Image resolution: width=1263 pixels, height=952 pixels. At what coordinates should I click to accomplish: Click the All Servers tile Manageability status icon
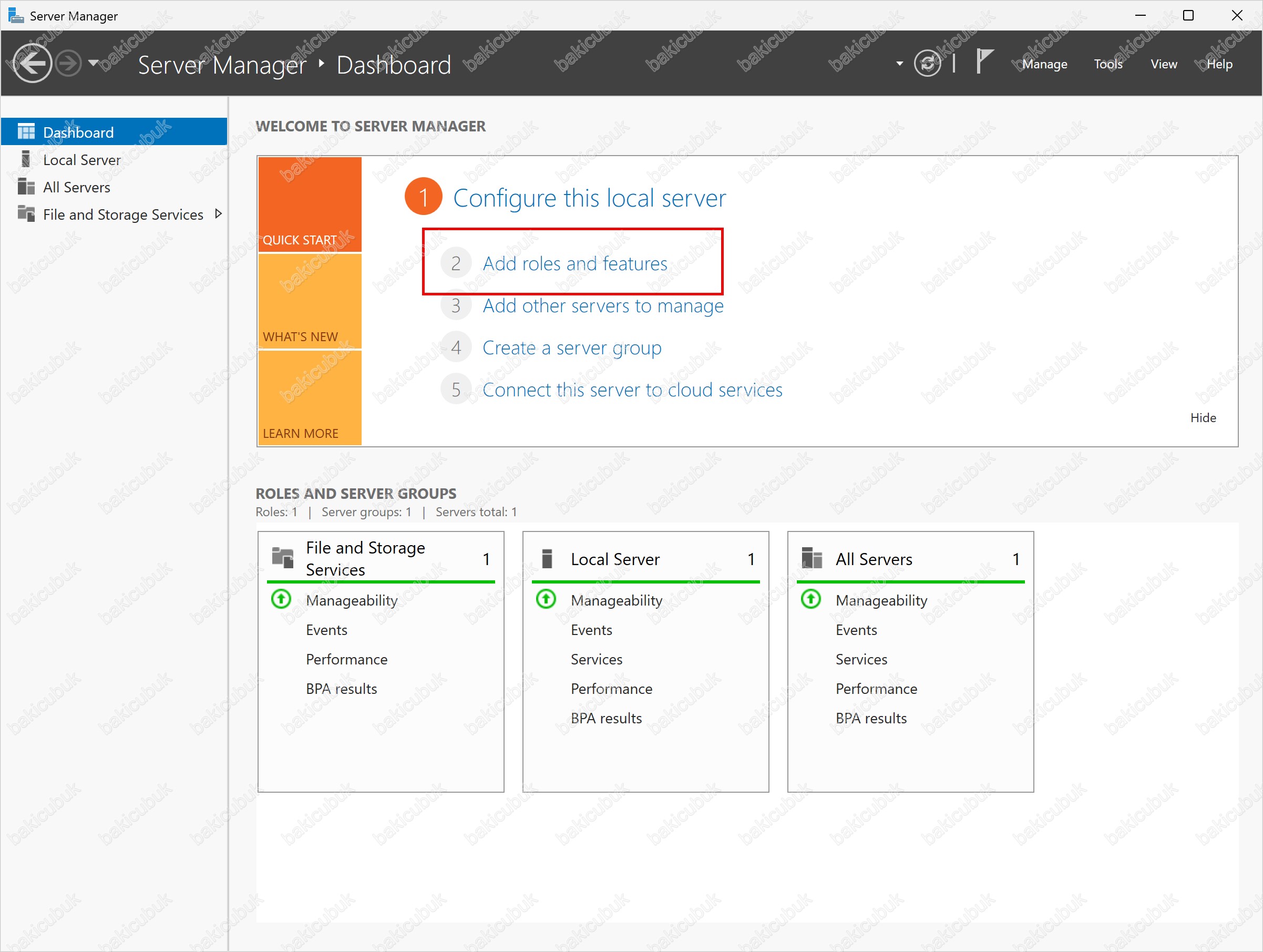pyautogui.click(x=811, y=599)
